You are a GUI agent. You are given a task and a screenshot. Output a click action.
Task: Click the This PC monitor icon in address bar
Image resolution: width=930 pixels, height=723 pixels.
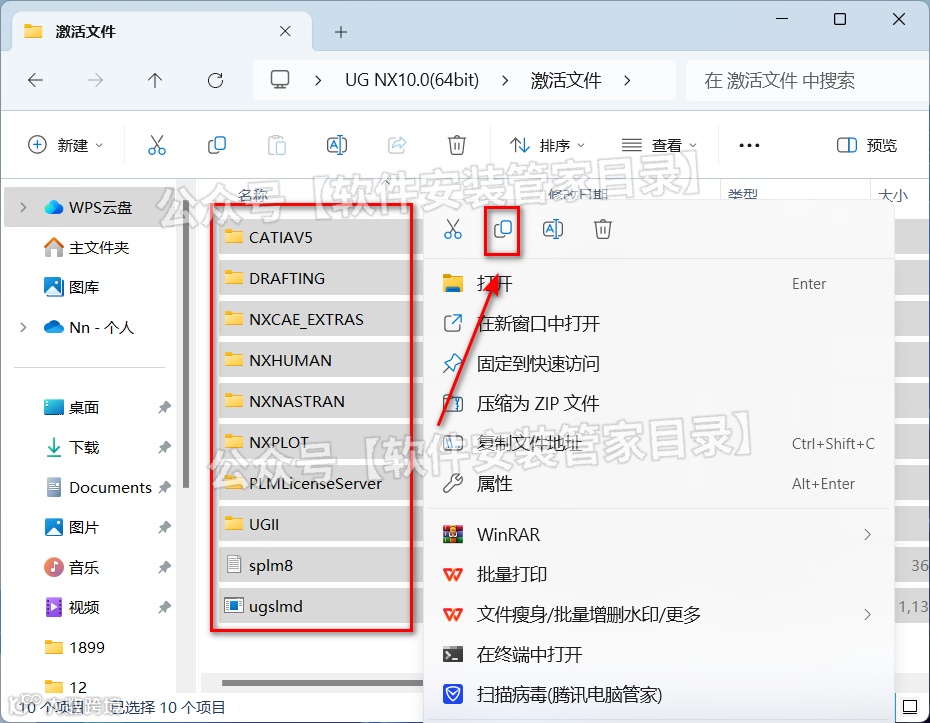pyautogui.click(x=280, y=79)
